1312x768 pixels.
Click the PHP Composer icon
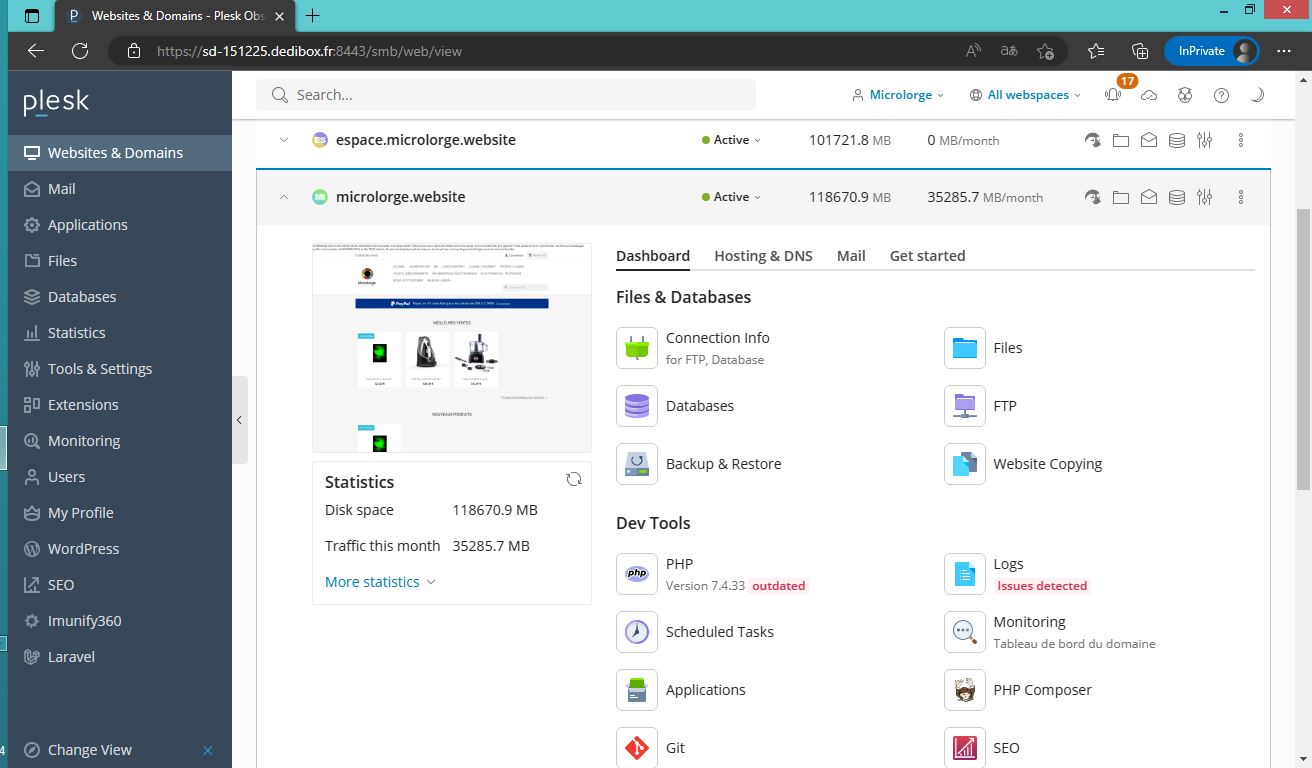point(964,690)
